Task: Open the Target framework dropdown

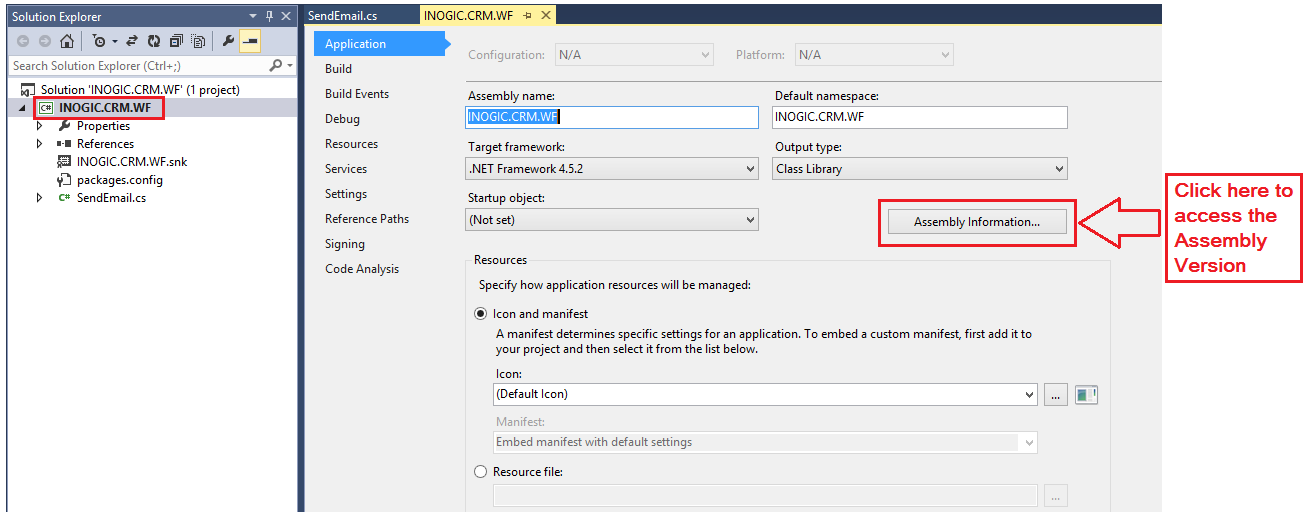Action: pyautogui.click(x=750, y=169)
